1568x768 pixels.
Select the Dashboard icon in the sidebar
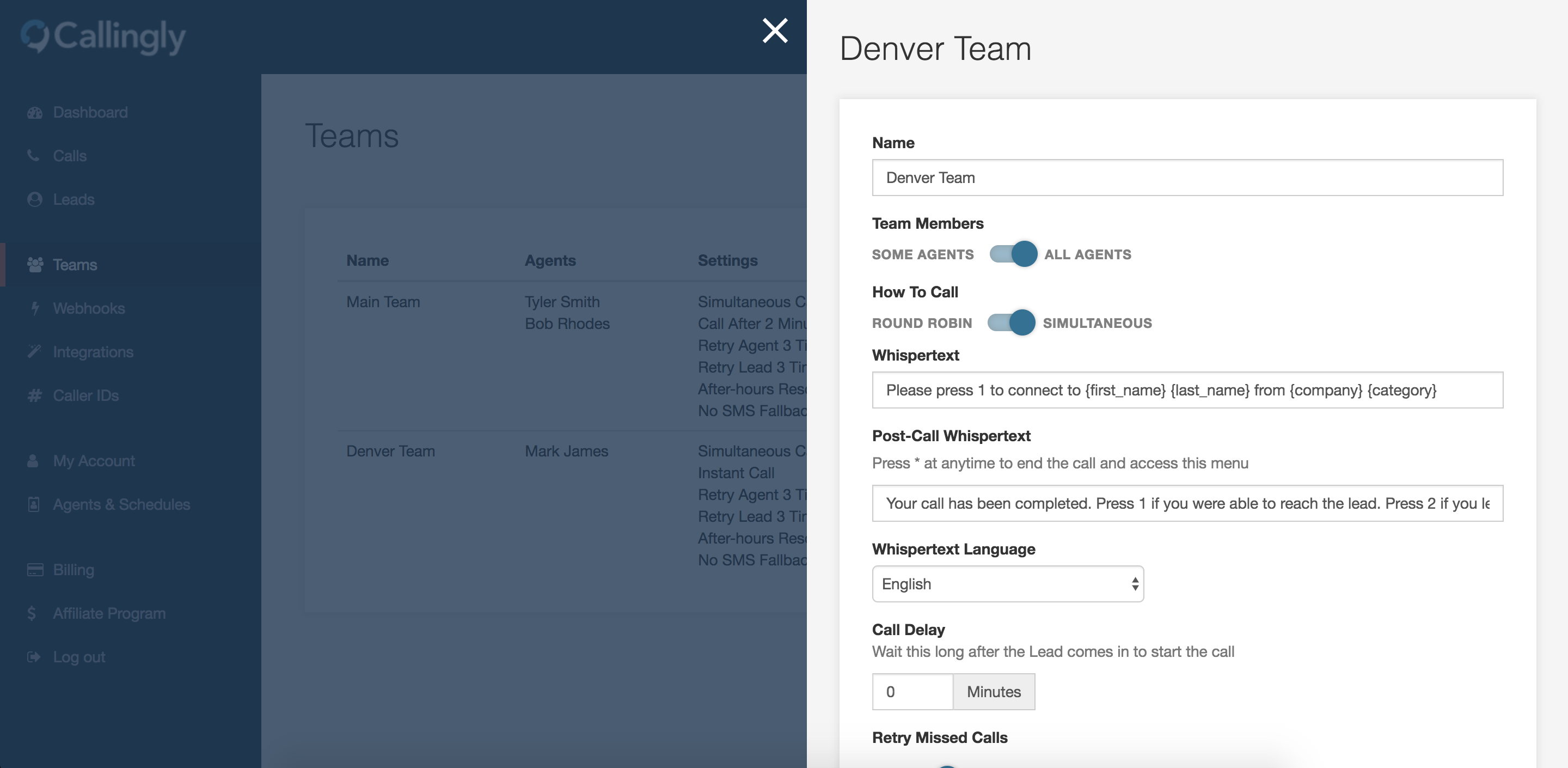35,112
